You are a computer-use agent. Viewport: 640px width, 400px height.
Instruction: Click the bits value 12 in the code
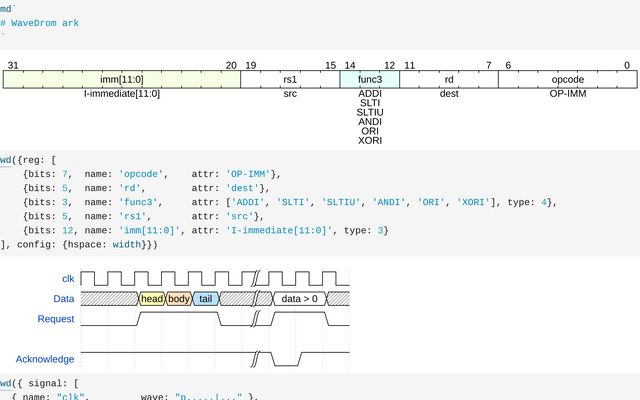pyautogui.click(x=68, y=230)
